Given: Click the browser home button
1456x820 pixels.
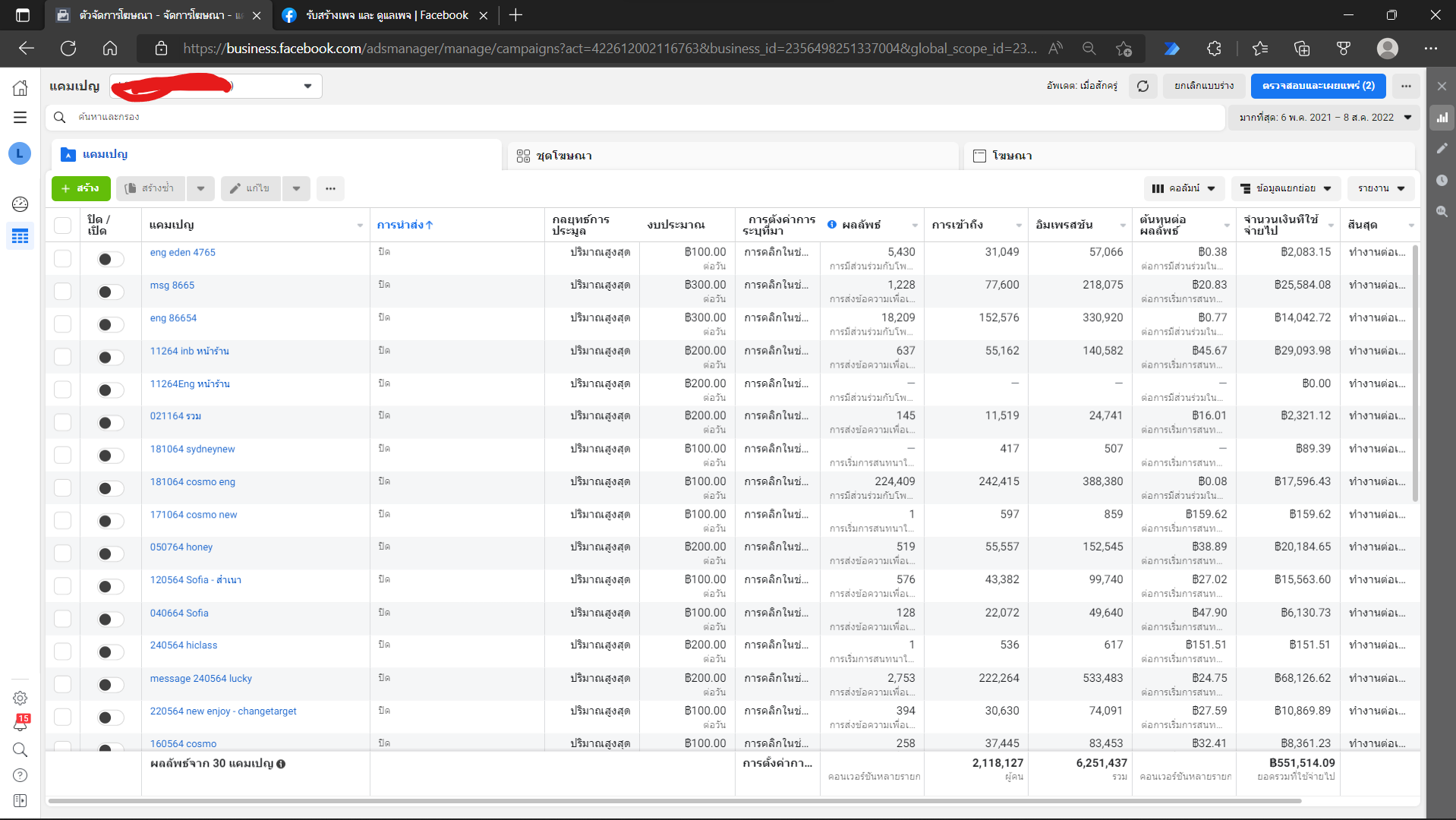Looking at the screenshot, I should [110, 49].
